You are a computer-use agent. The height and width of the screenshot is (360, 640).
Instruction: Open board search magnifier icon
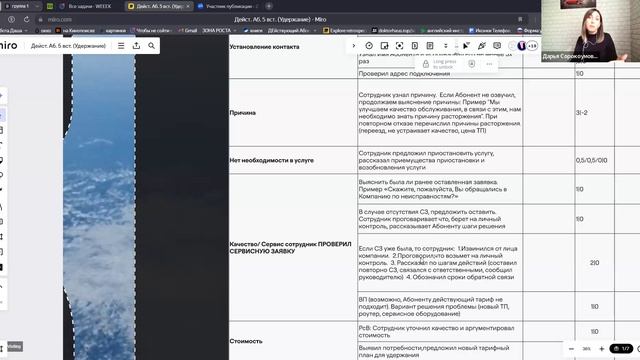(x=151, y=46)
